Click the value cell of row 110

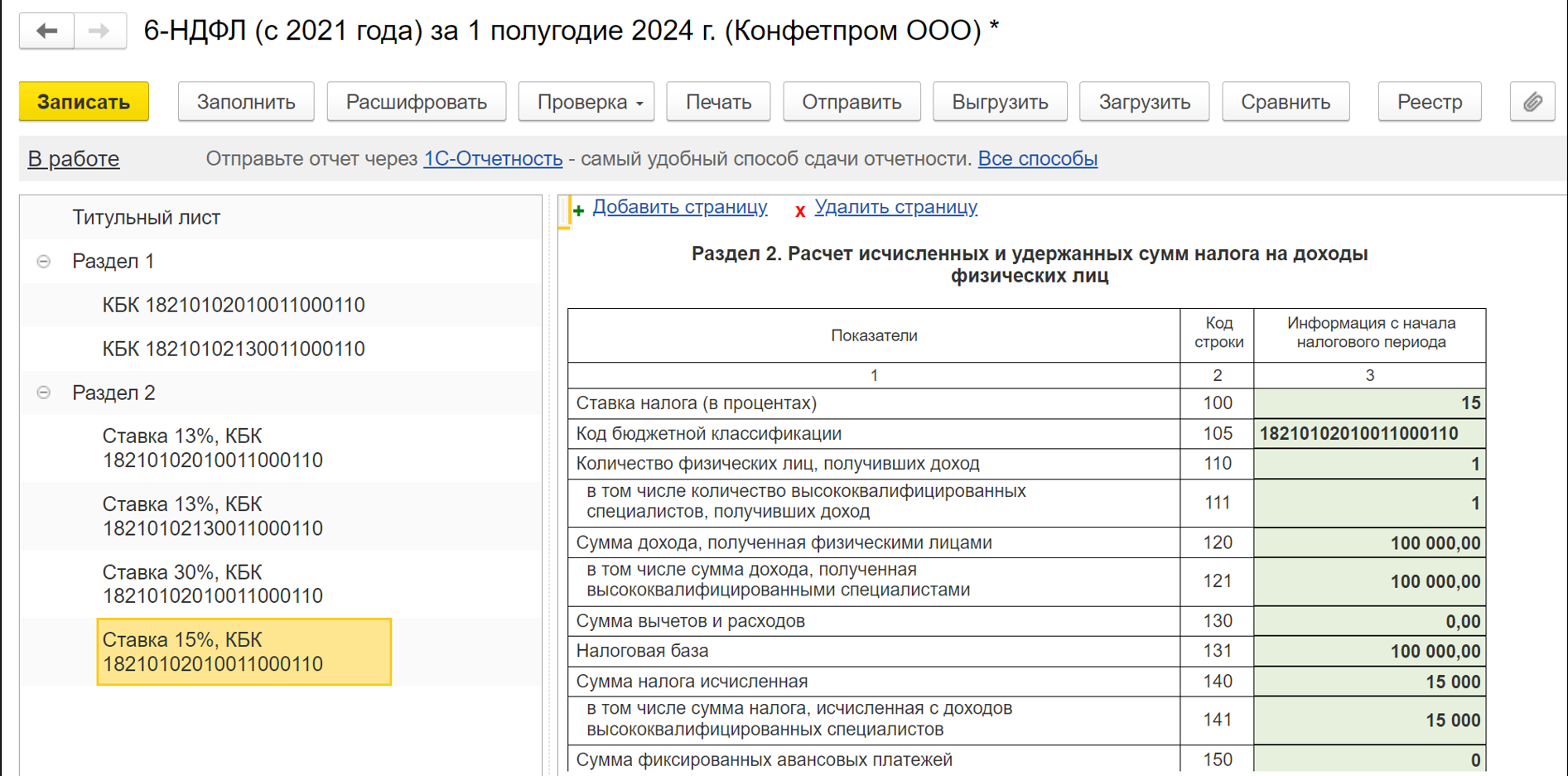(1369, 464)
